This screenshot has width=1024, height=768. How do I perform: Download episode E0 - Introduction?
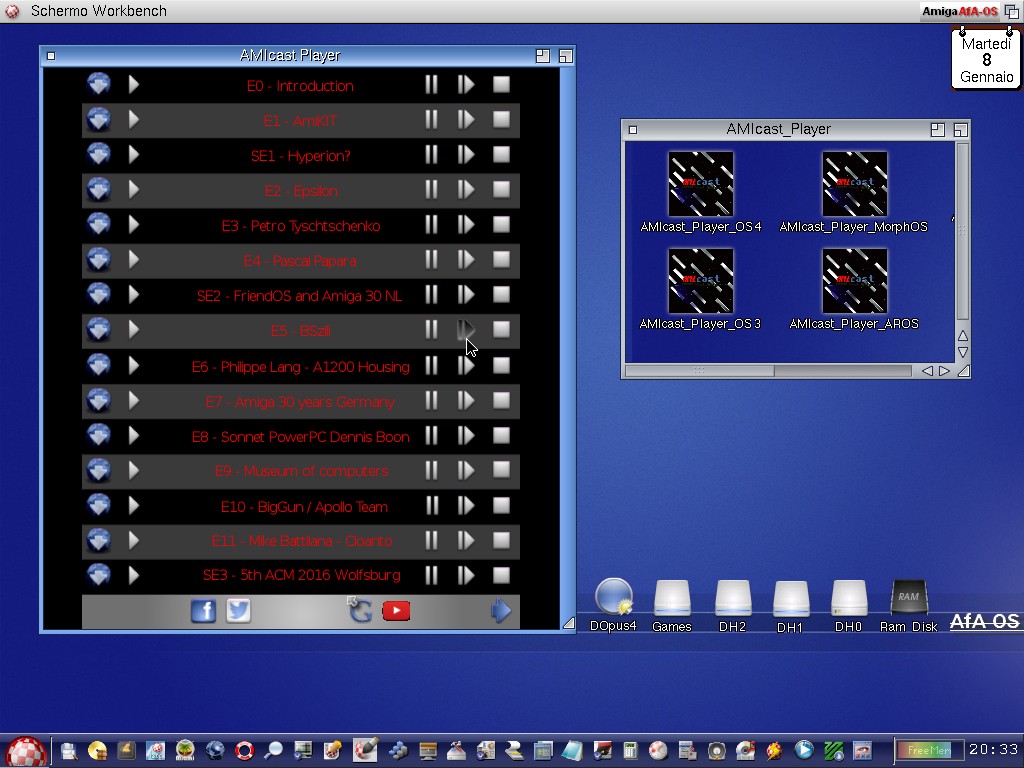point(98,85)
